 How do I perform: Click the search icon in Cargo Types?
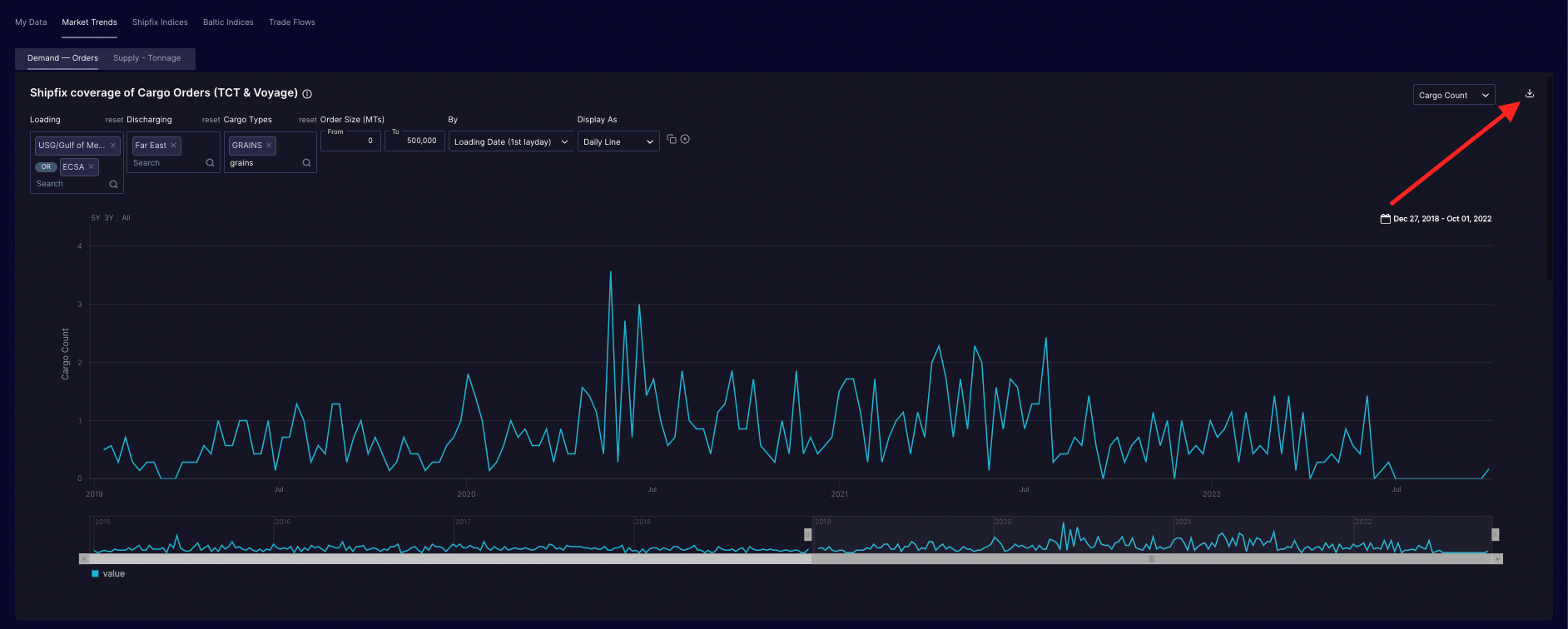click(306, 163)
